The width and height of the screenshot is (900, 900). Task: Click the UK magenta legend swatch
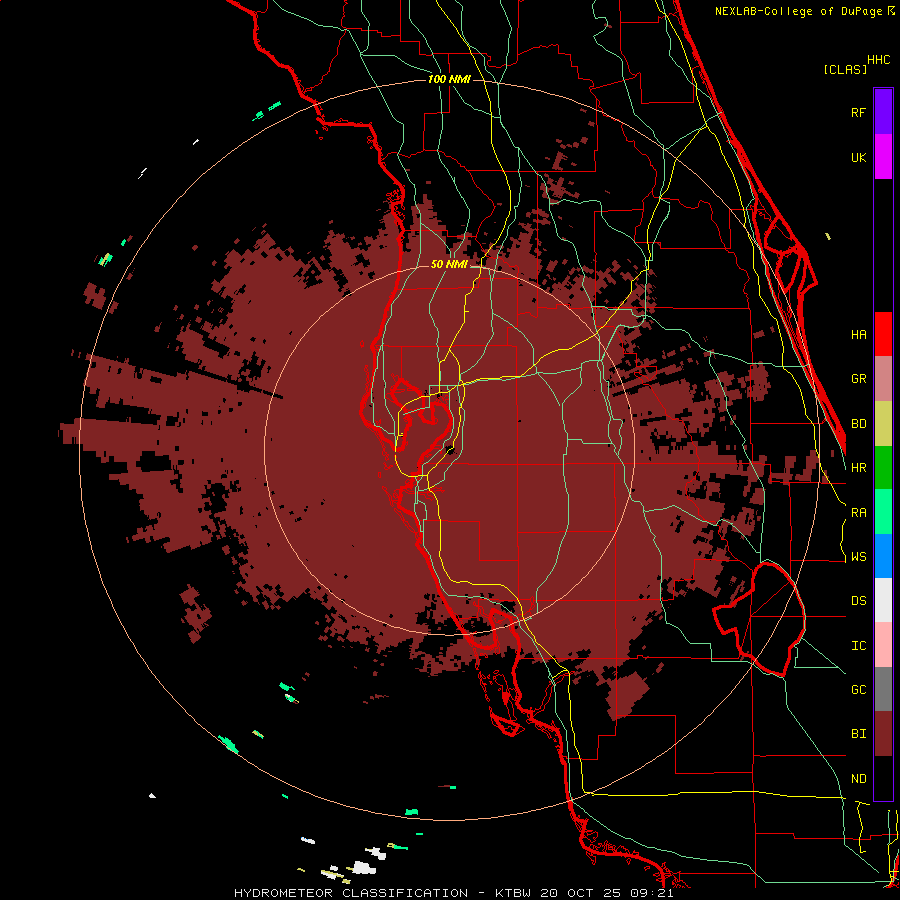(883, 157)
